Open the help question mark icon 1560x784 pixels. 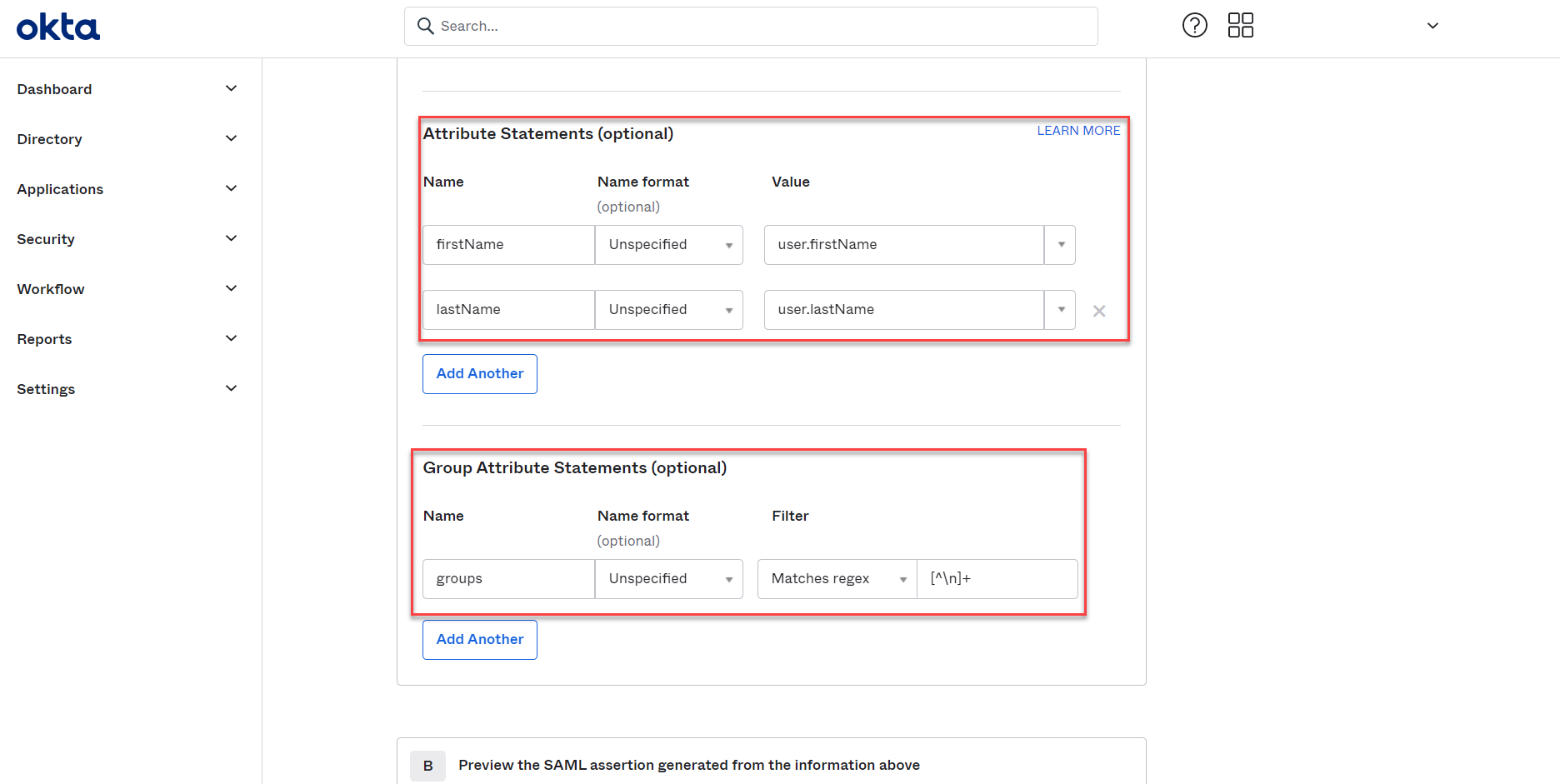(x=1194, y=26)
